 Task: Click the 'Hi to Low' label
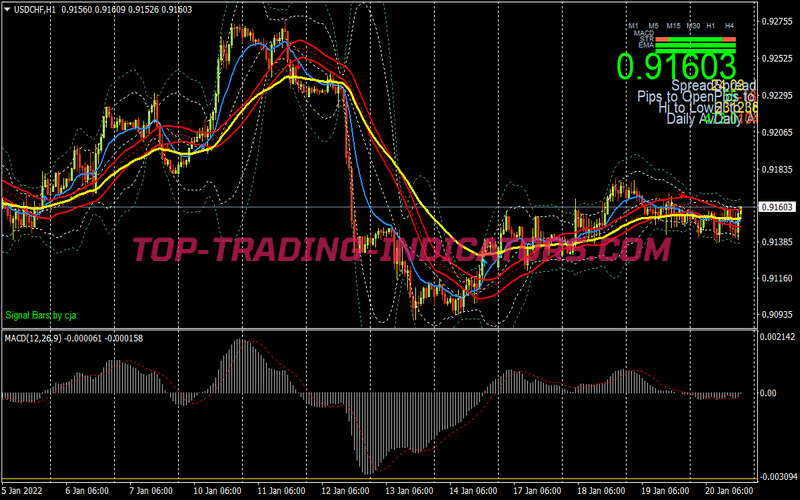pyautogui.click(x=686, y=108)
